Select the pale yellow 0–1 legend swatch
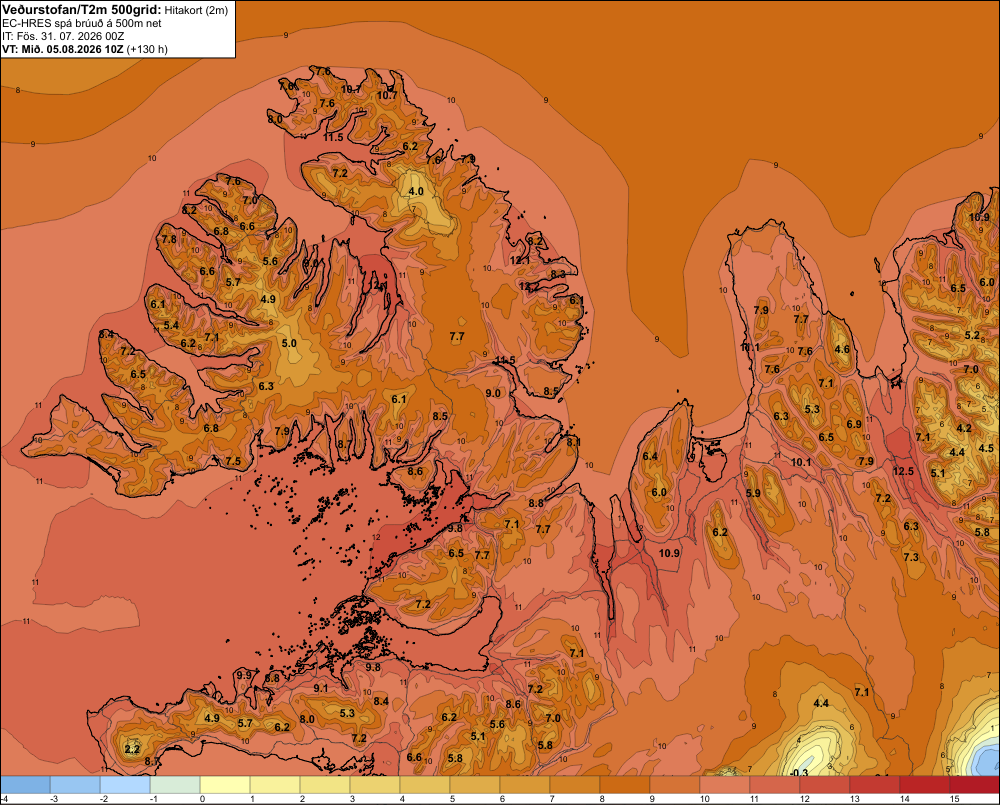Viewport: 1000px width, 805px height. (225, 785)
